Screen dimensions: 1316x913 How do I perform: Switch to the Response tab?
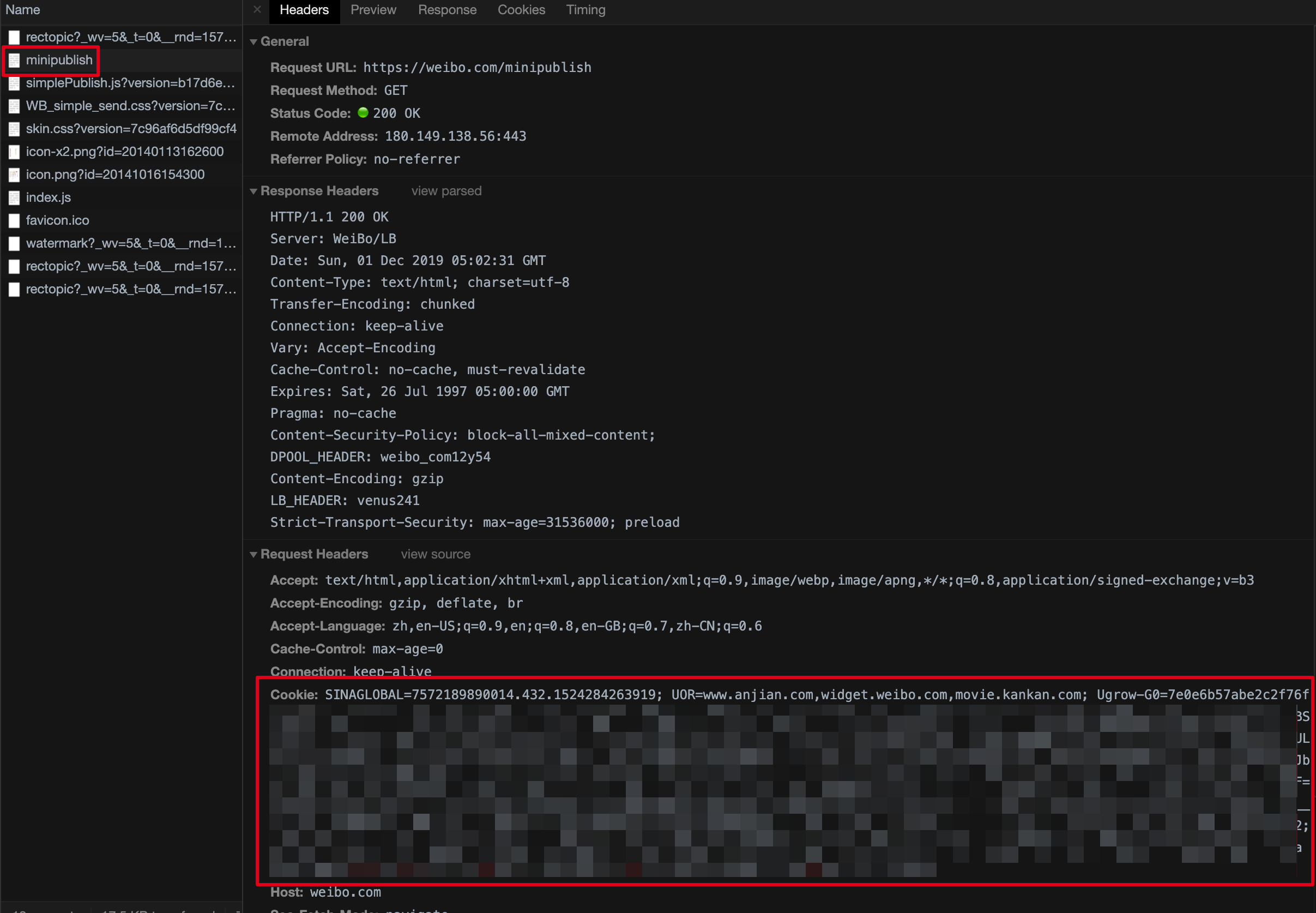[x=447, y=10]
